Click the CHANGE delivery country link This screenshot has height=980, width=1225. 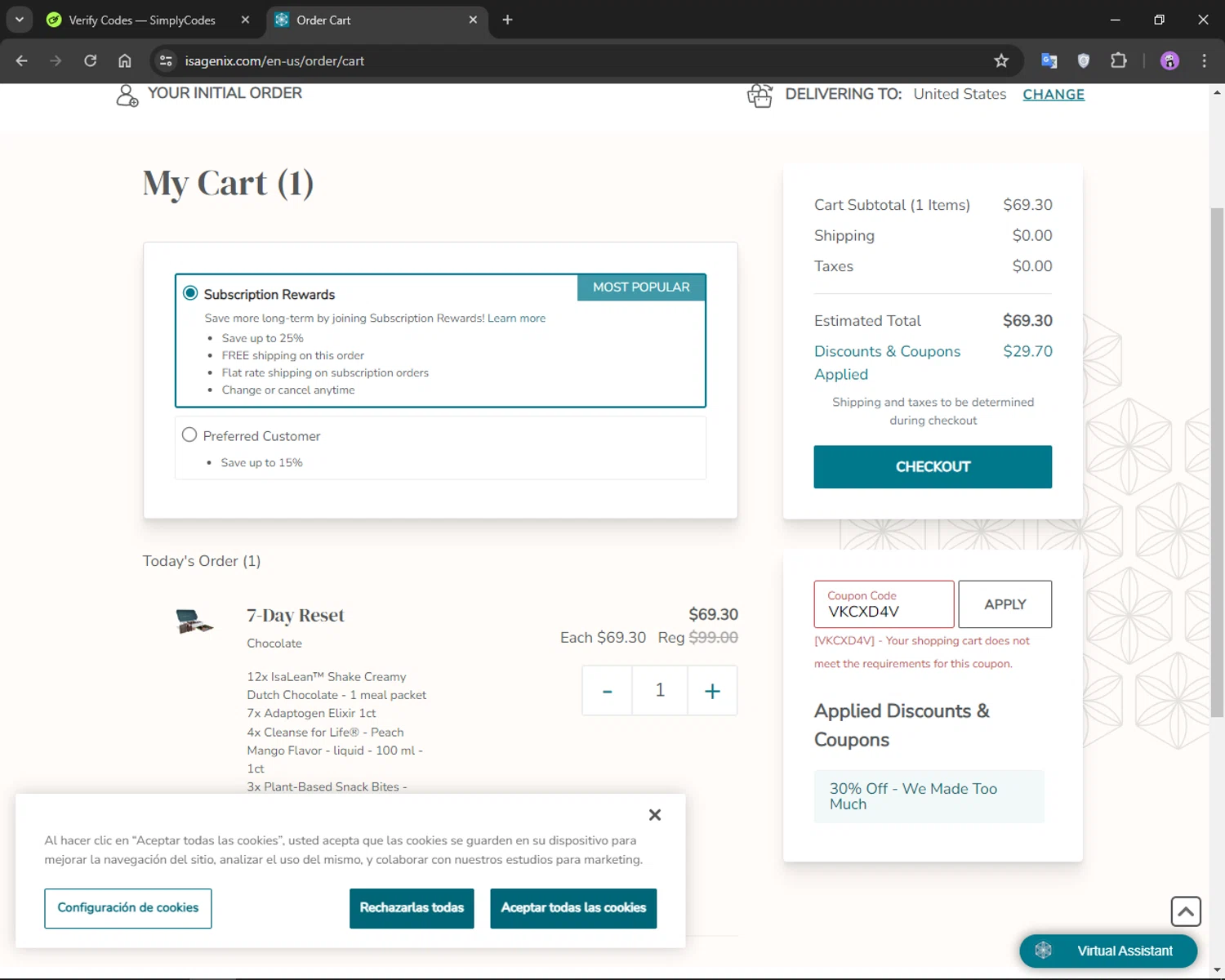(x=1053, y=94)
